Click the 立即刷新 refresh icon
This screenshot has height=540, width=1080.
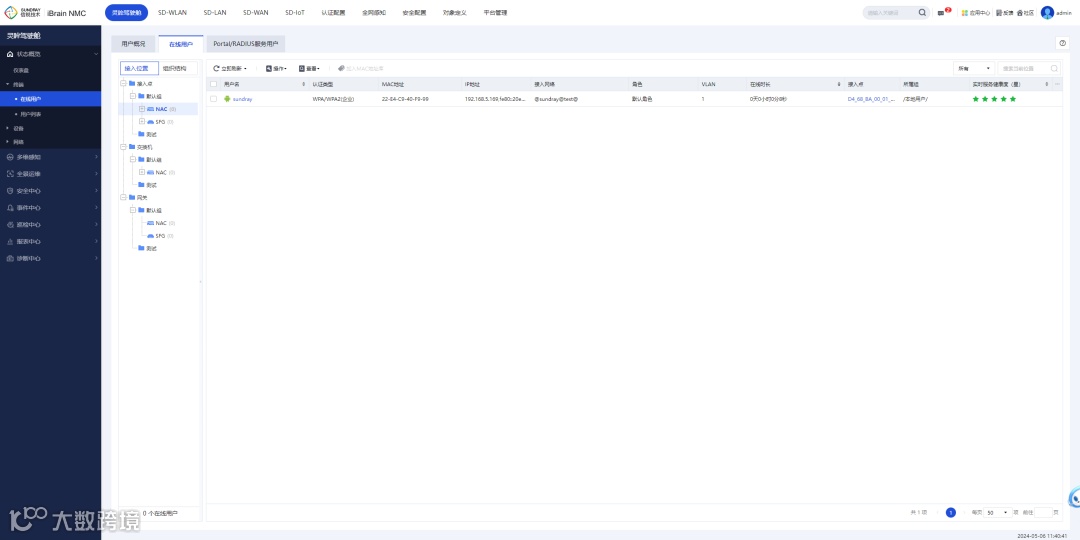216,68
